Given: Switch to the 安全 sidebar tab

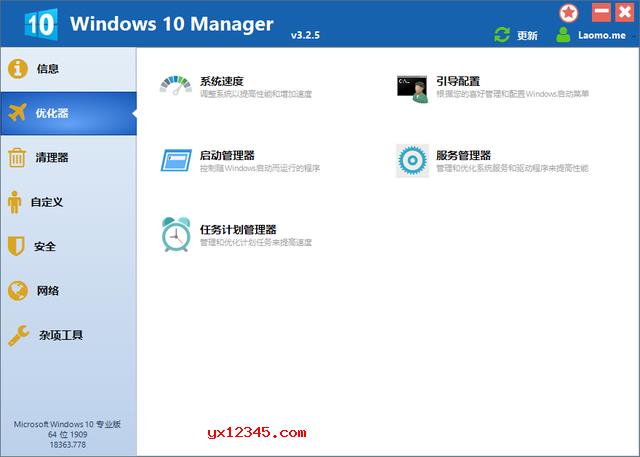Looking at the screenshot, I should pos(69,246).
